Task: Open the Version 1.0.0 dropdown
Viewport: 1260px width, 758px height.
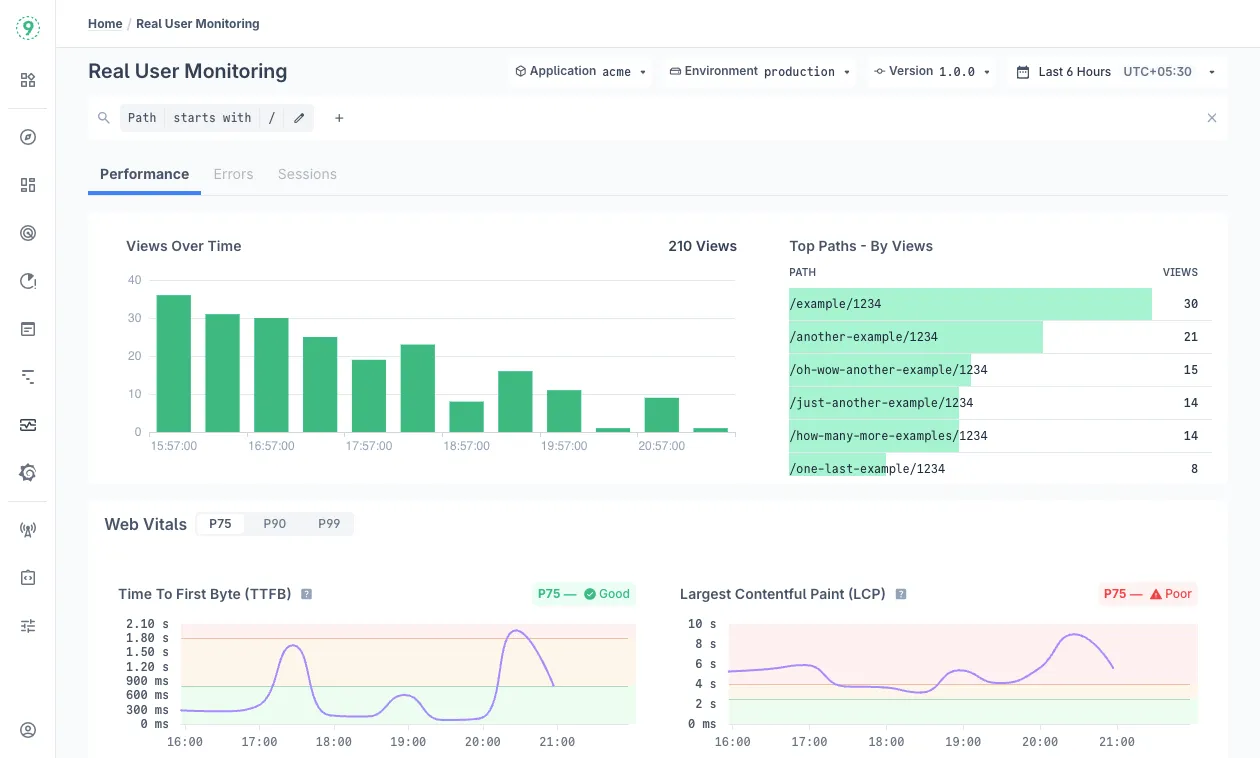Action: pyautogui.click(x=932, y=72)
